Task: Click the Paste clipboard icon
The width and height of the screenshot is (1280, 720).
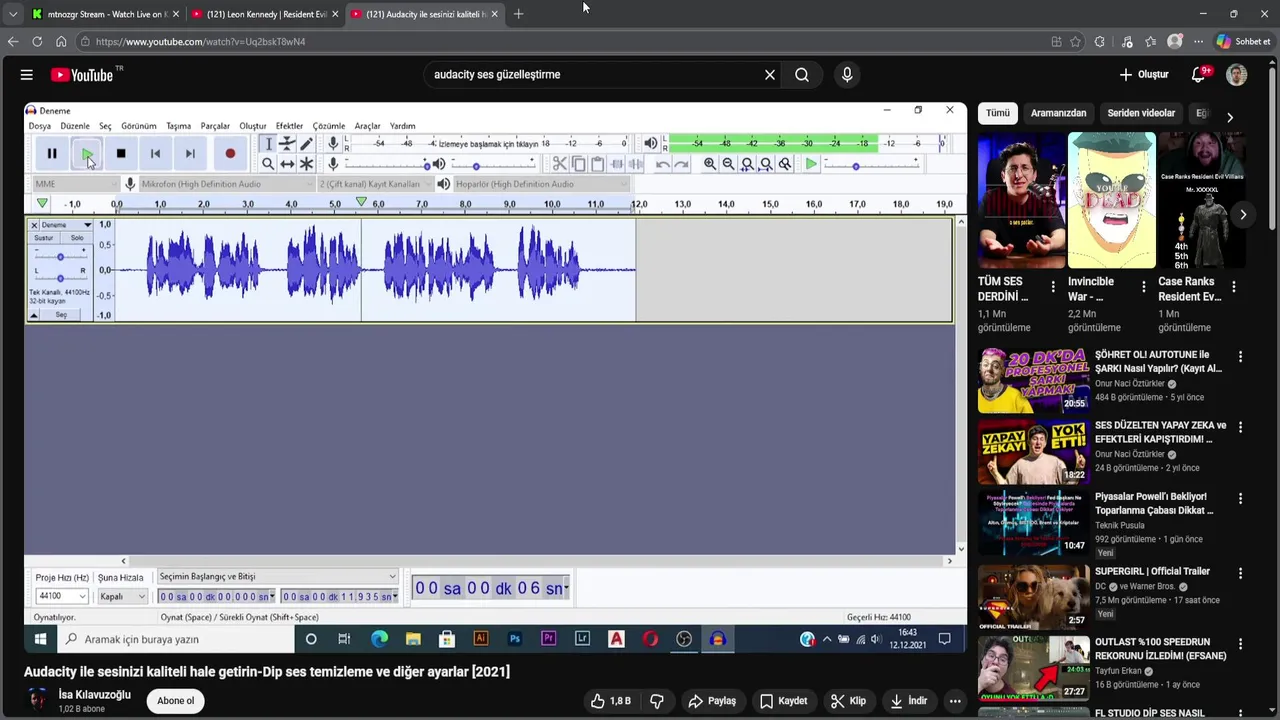Action: (598, 164)
